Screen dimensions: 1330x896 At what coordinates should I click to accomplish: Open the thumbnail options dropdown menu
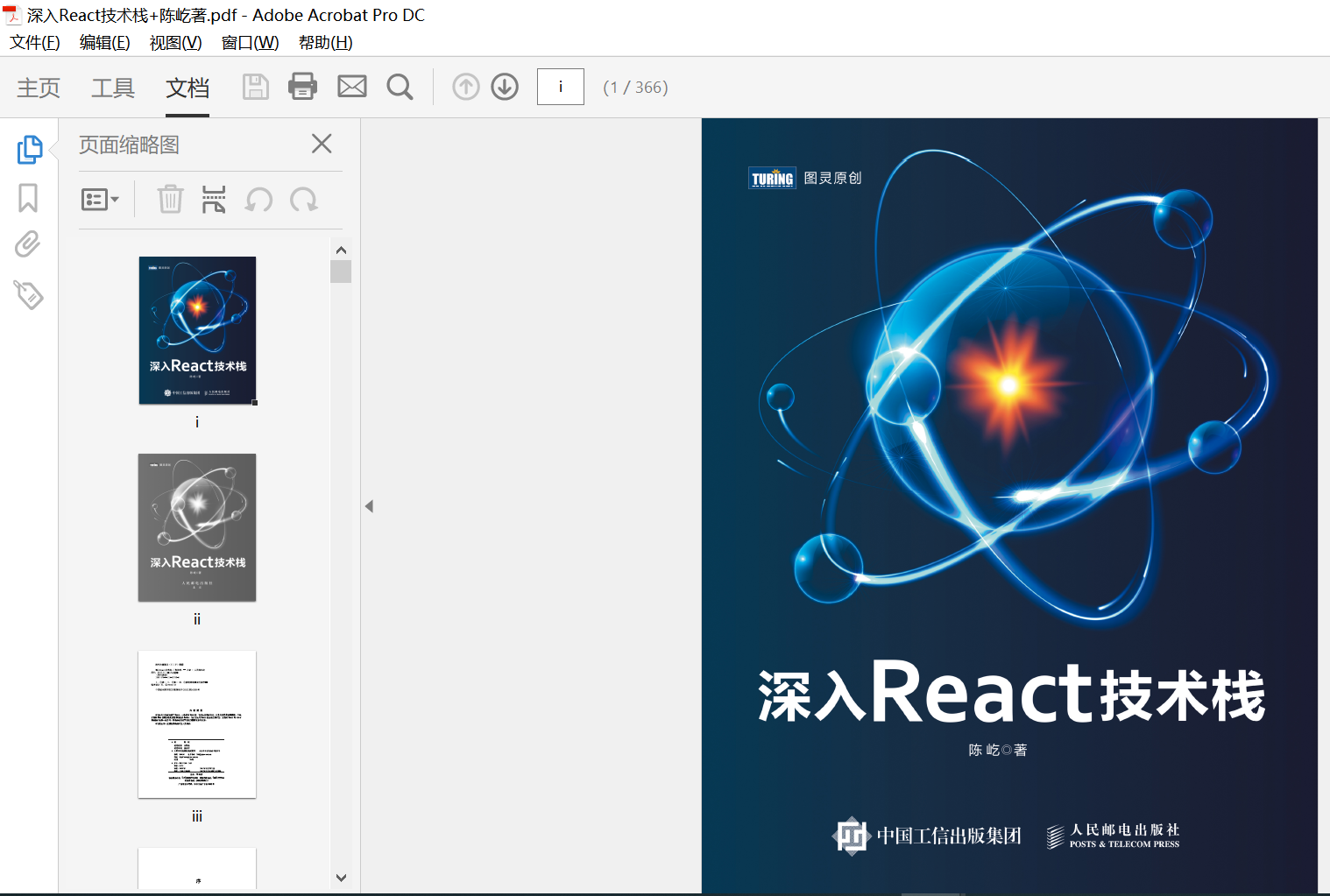tap(100, 200)
